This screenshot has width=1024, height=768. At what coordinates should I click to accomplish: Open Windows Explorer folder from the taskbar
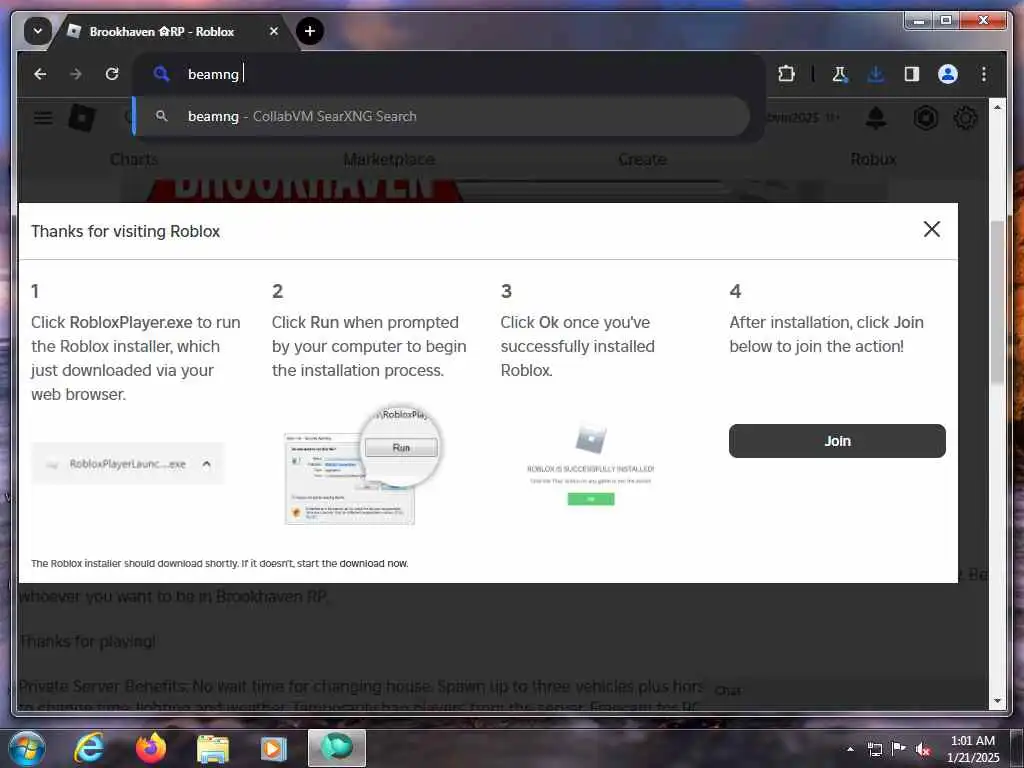pos(213,748)
